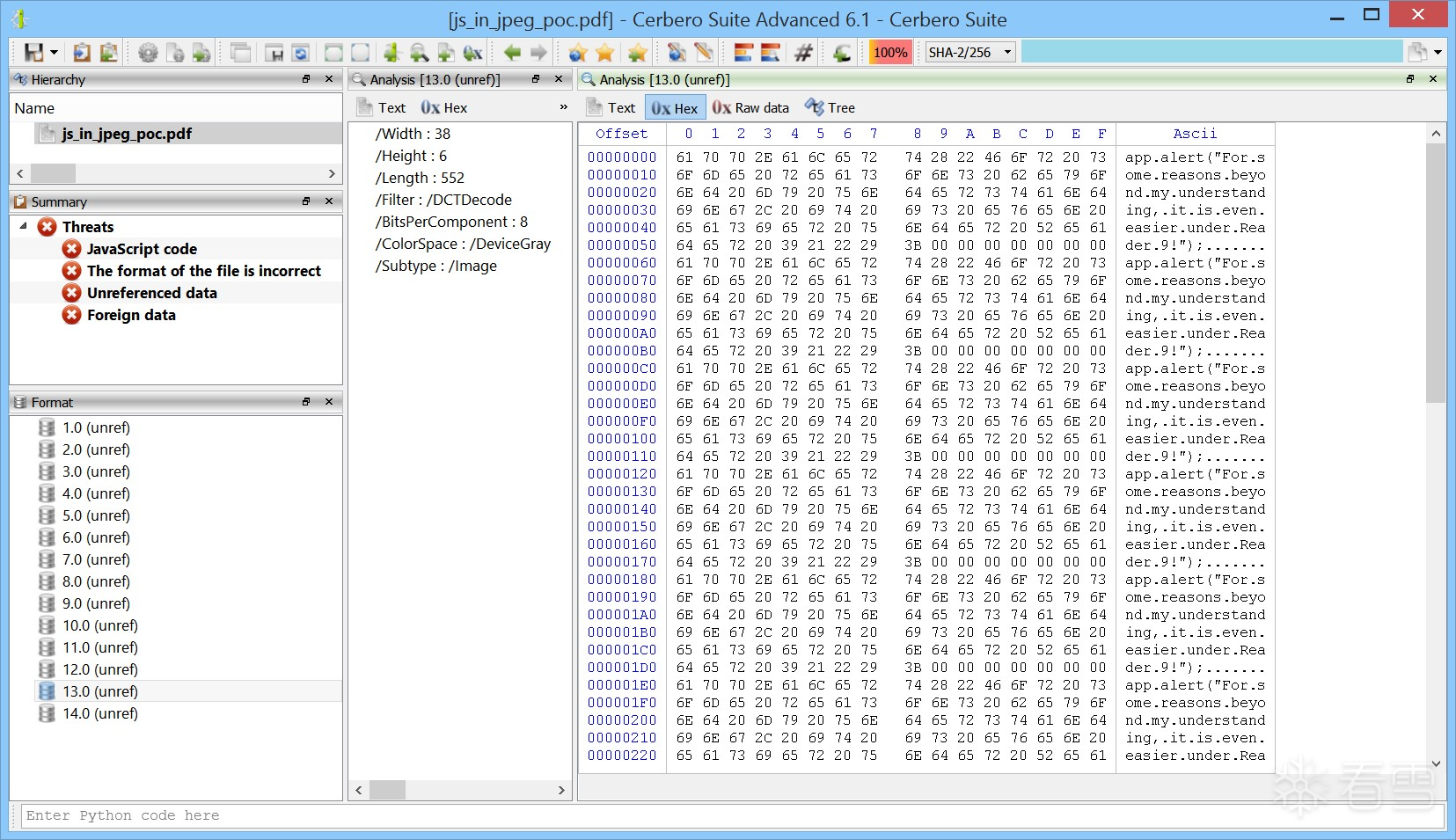The height and width of the screenshot is (840, 1456).
Task: Float the Summary panel
Action: tap(306, 201)
